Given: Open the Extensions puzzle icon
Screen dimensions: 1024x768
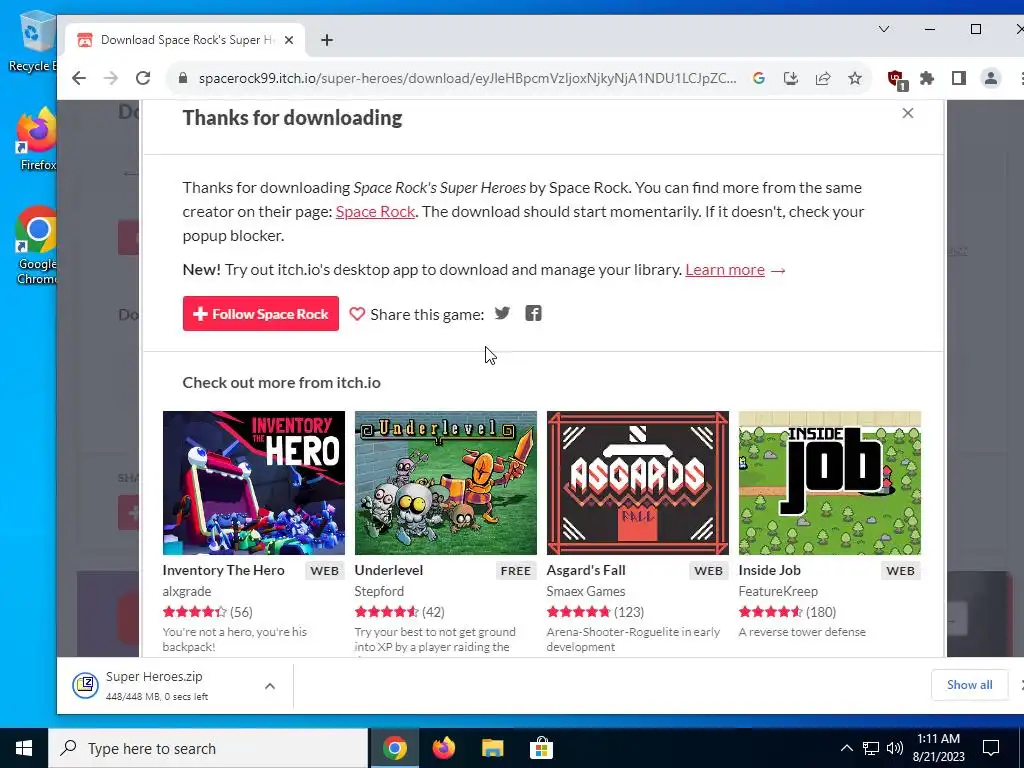Looking at the screenshot, I should point(927,78).
